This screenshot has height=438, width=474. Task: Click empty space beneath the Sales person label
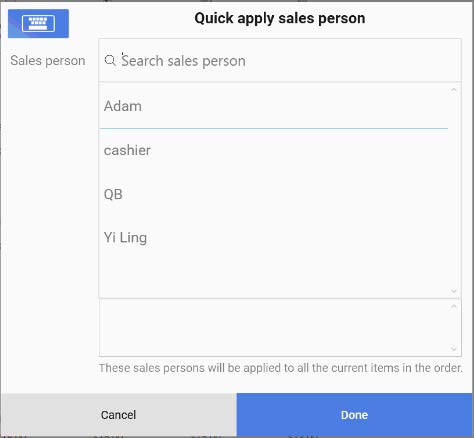48,217
